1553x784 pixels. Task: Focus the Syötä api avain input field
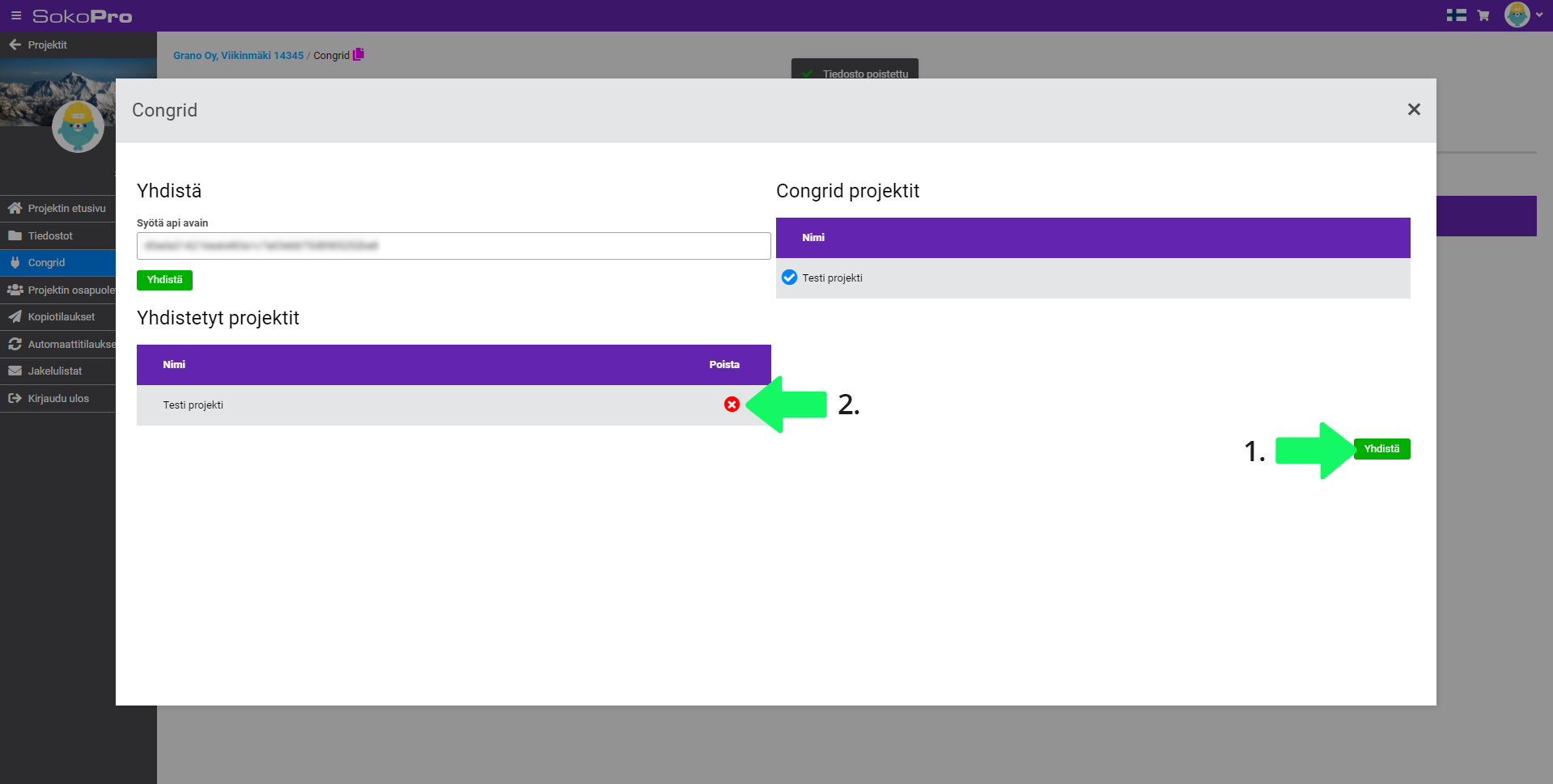(x=453, y=246)
